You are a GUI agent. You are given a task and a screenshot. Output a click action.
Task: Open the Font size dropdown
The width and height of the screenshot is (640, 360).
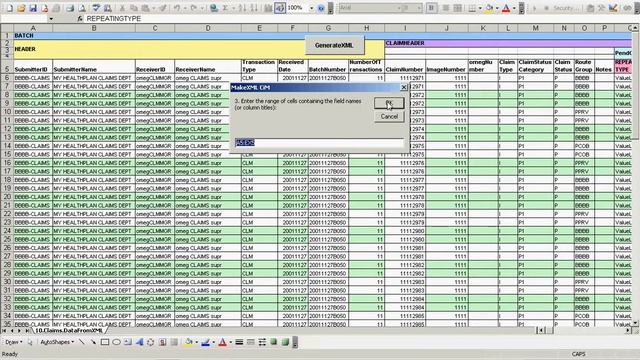(419, 8)
